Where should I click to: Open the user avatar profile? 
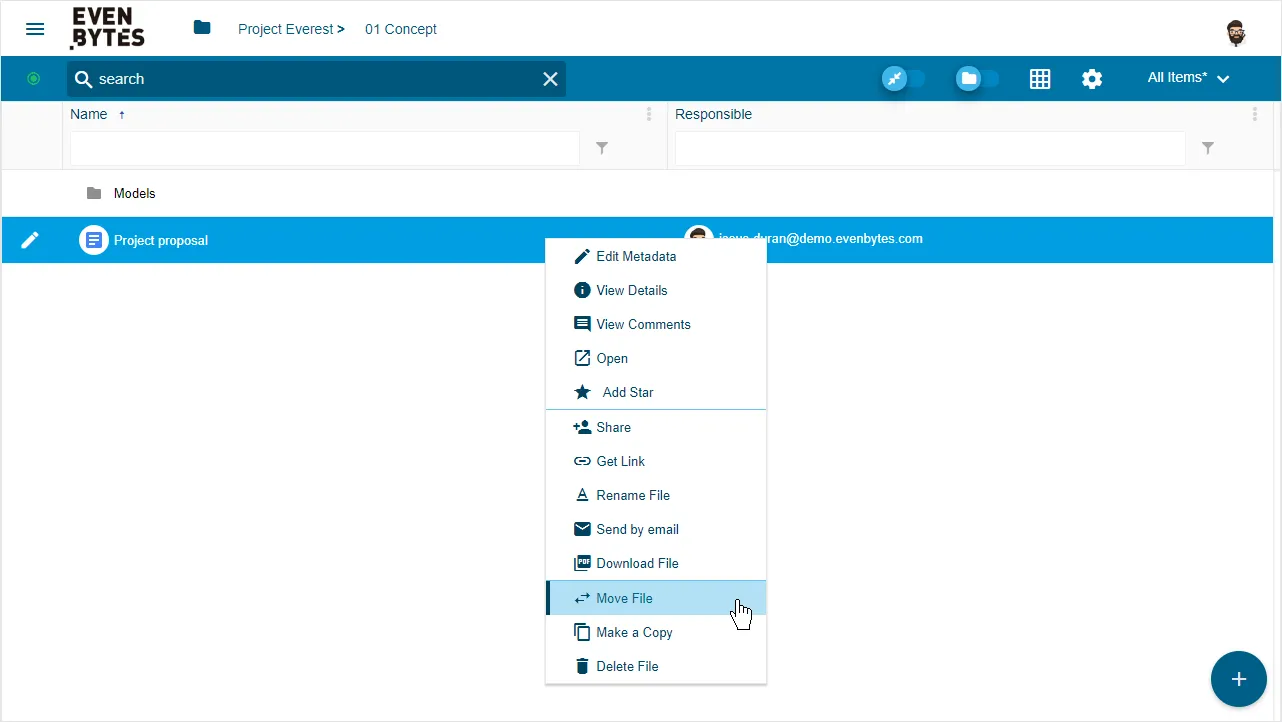tap(1236, 32)
